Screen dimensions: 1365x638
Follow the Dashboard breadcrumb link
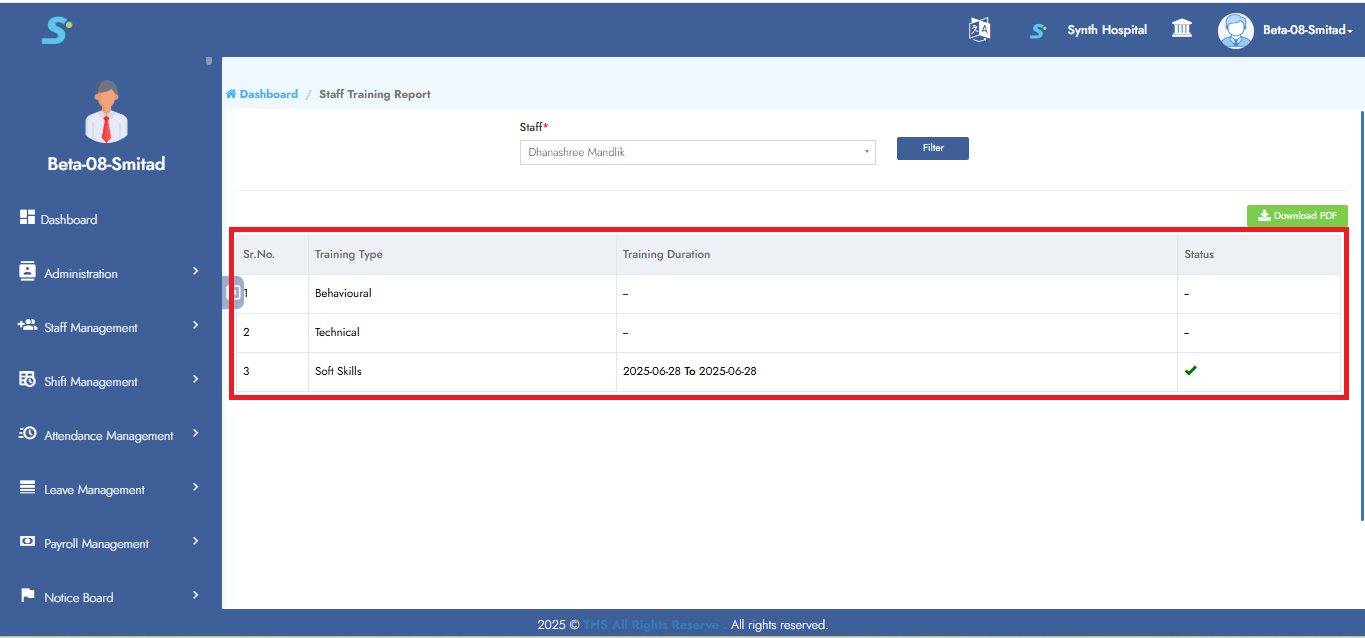(268, 94)
